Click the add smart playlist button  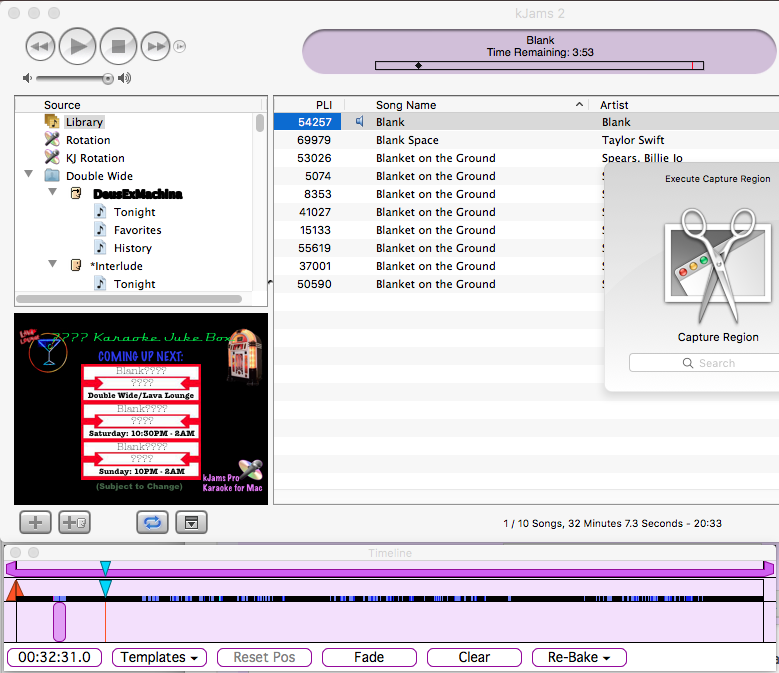75,521
